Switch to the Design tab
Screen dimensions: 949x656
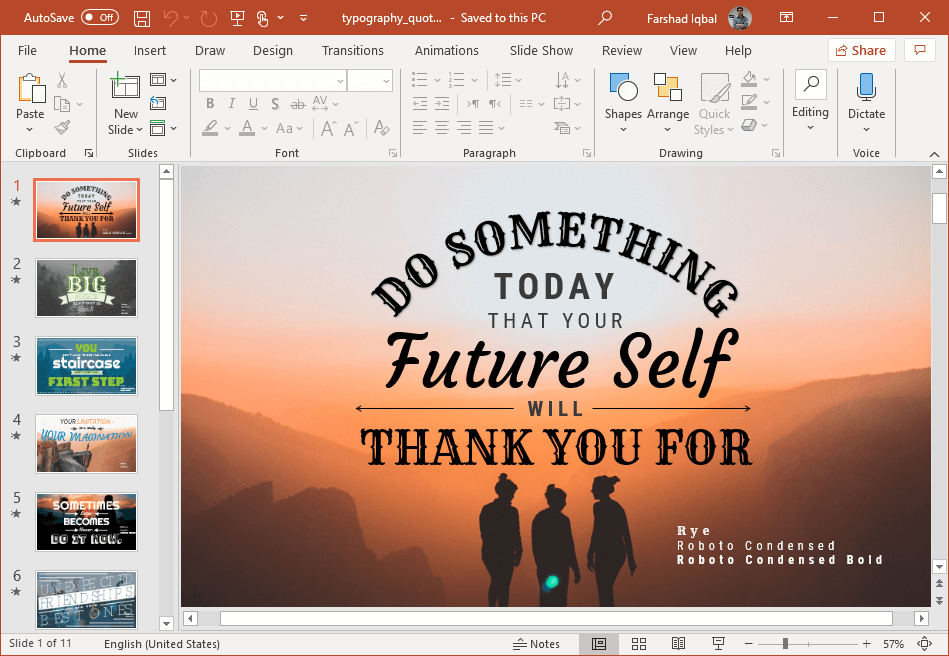pyautogui.click(x=273, y=51)
